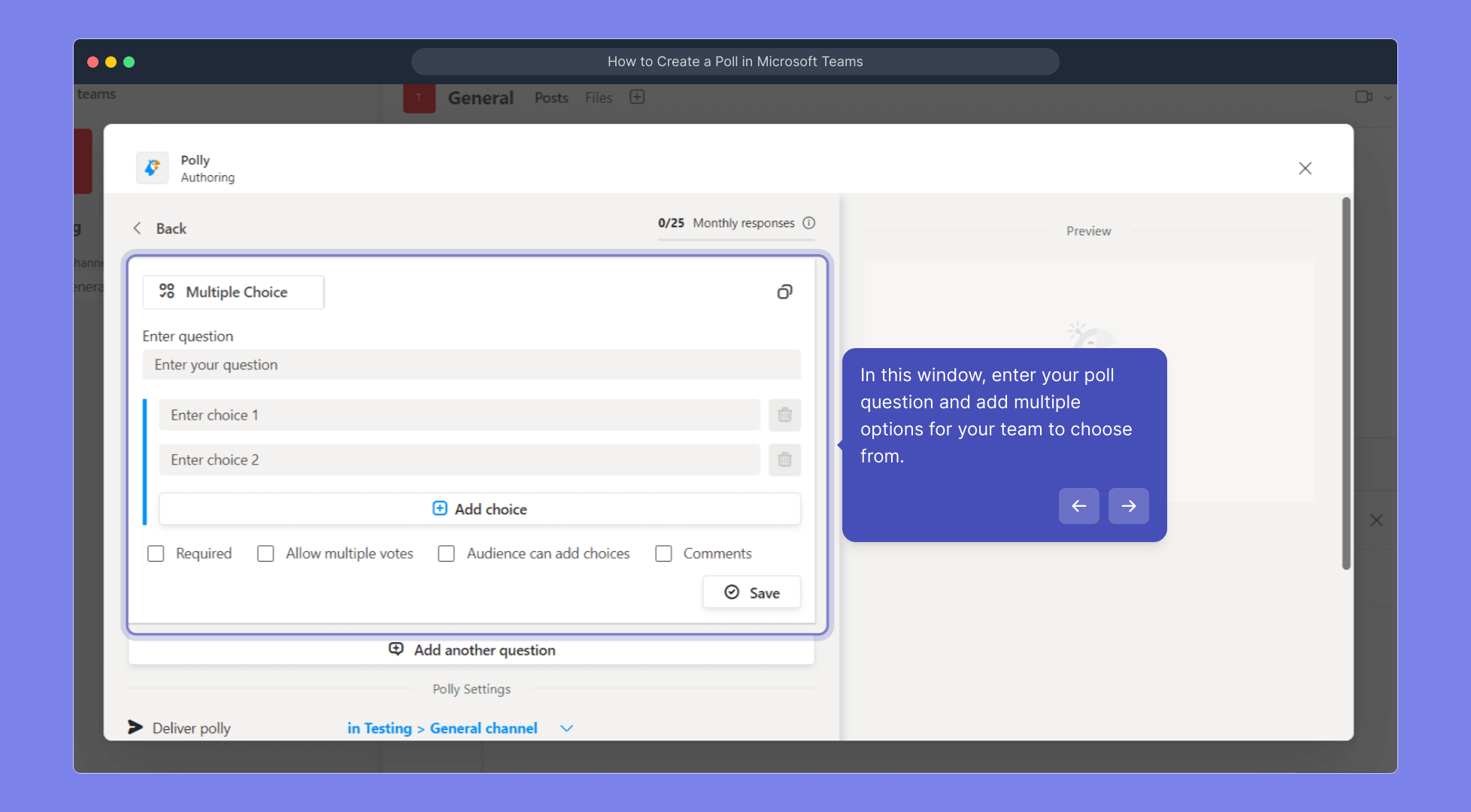Viewport: 1471px width, 812px height.
Task: Save the poll question
Action: [751, 592]
